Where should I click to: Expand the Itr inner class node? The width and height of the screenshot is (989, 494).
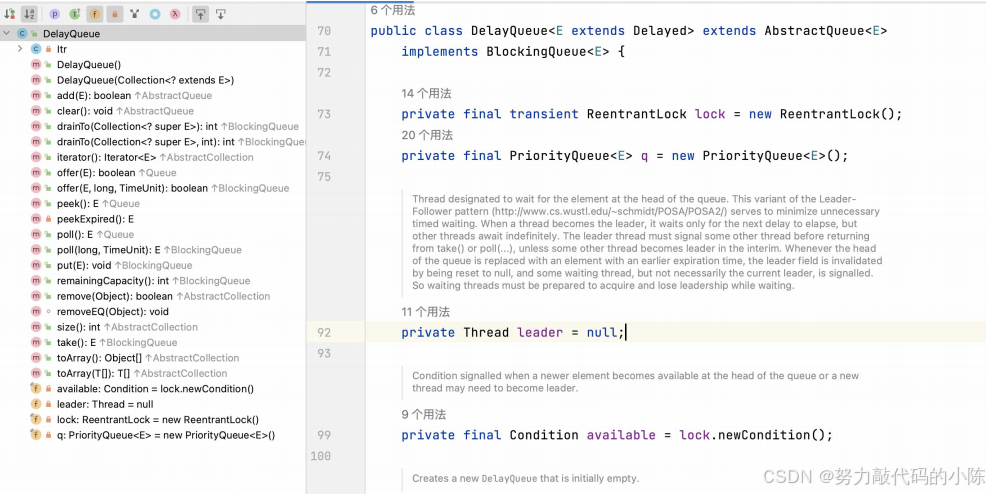[20, 49]
